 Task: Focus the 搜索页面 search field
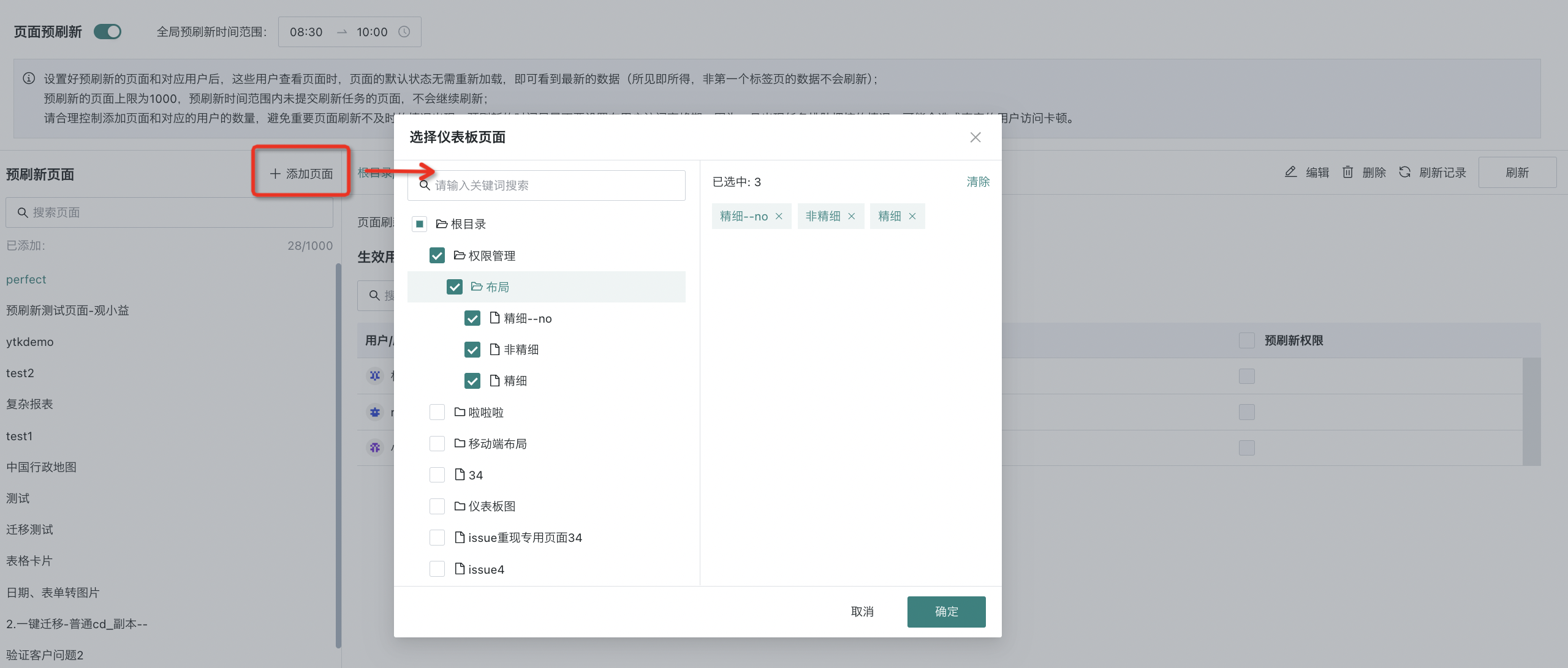coord(169,212)
